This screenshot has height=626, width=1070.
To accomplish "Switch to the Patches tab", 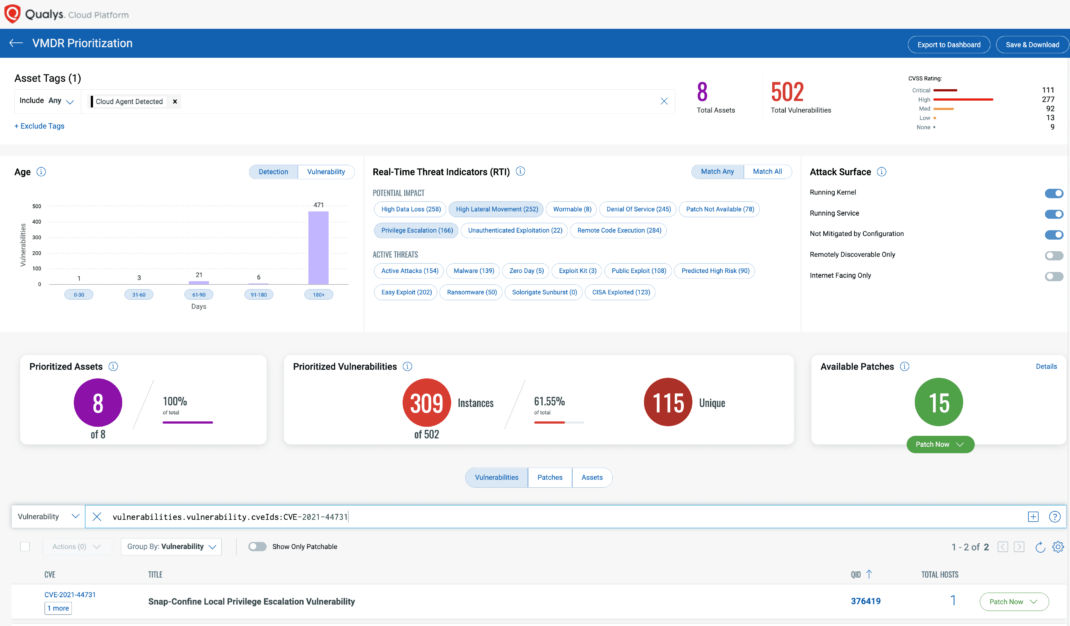I will point(550,478).
